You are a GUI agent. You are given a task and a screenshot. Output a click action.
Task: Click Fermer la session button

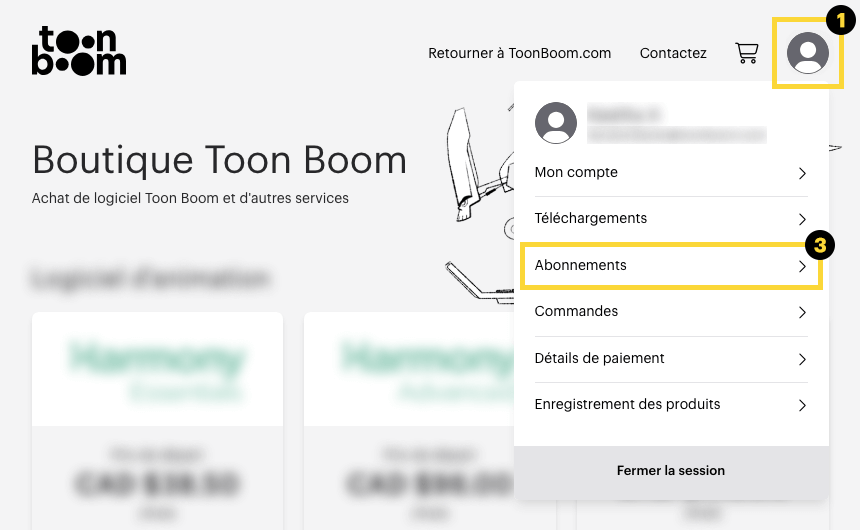[671, 471]
